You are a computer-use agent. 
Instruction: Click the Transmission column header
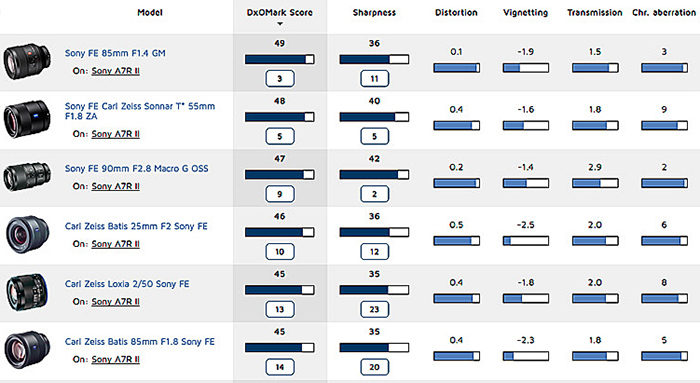point(595,12)
